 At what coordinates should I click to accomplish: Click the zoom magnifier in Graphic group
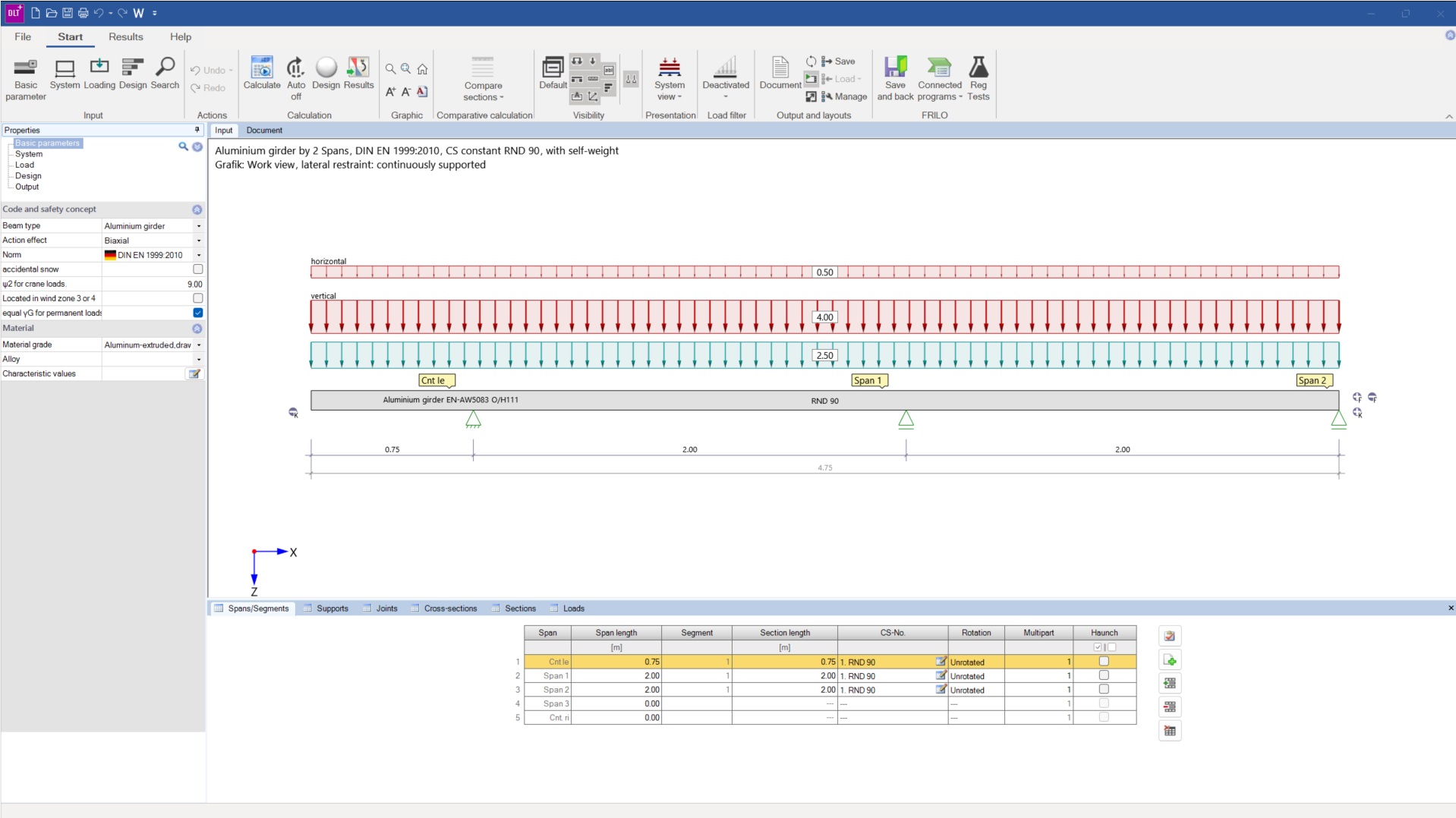pyautogui.click(x=390, y=69)
